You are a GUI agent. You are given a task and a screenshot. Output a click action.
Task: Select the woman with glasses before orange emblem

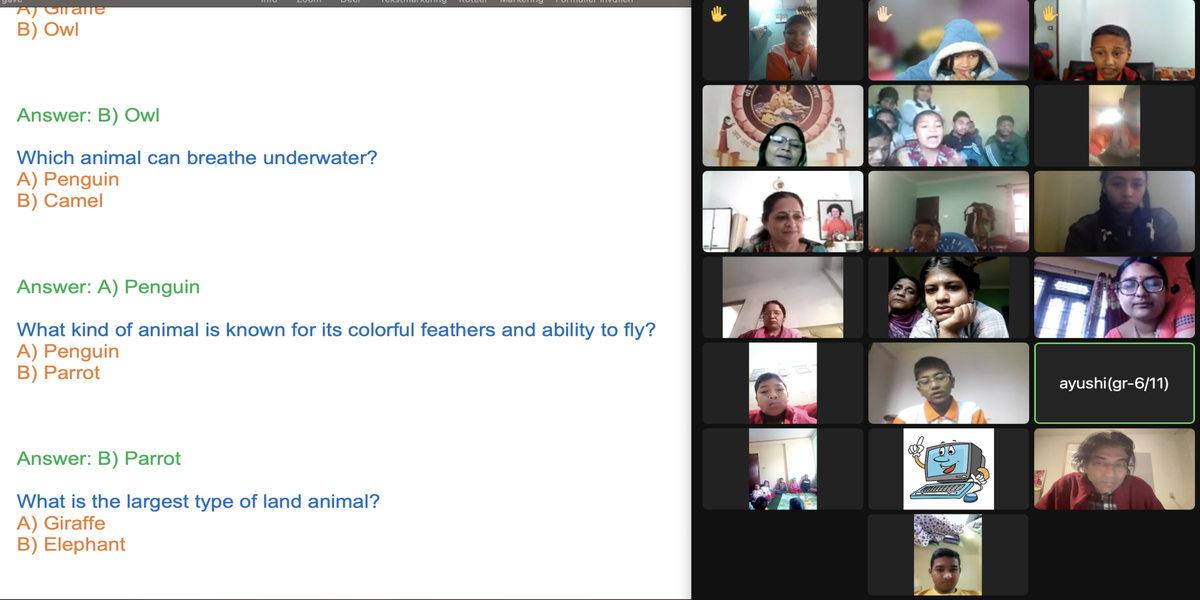click(783, 125)
